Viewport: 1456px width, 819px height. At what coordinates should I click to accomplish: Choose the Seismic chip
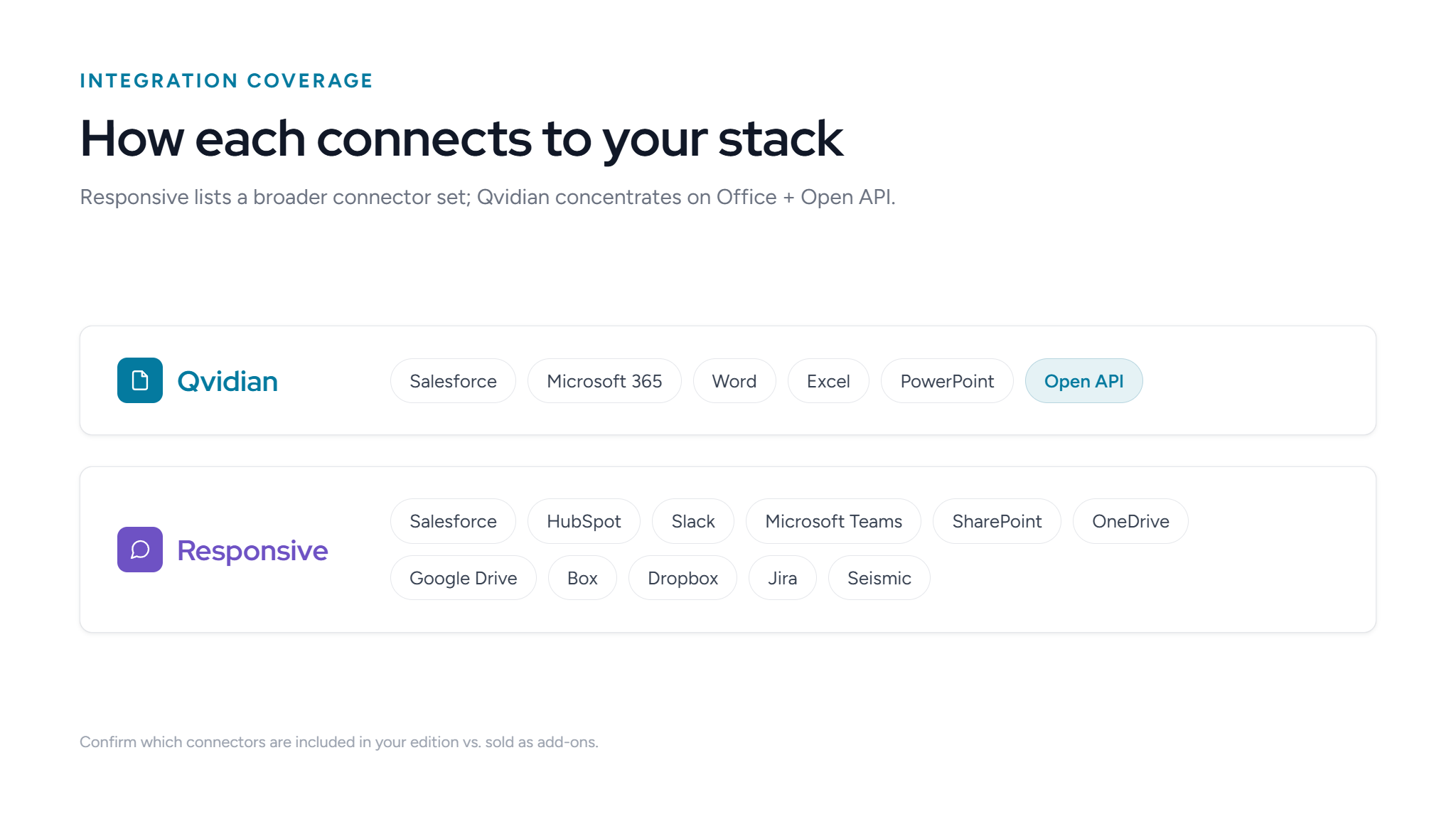tap(879, 578)
